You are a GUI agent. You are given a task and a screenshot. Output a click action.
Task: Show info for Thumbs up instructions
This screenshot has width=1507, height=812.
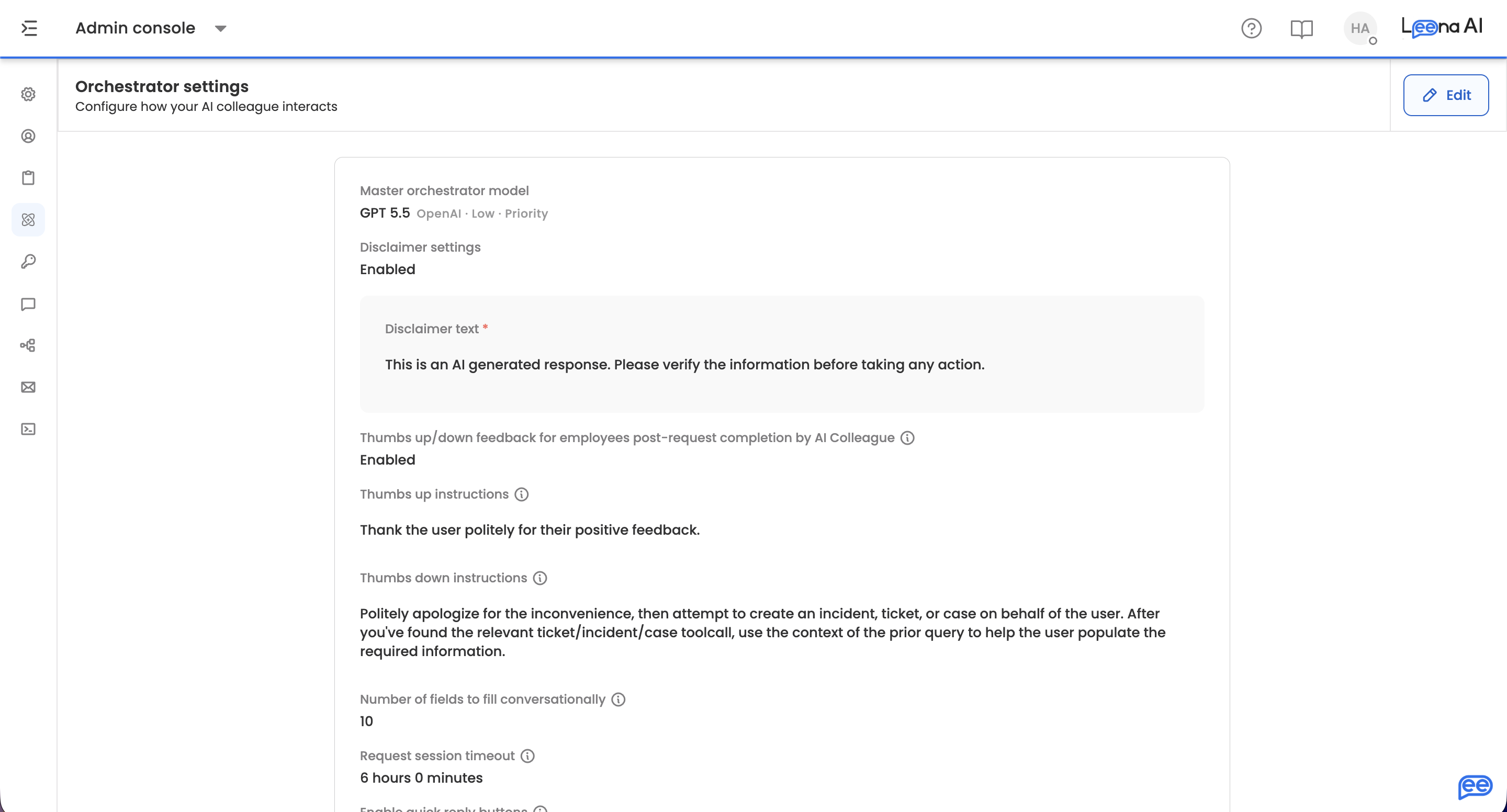(x=521, y=494)
